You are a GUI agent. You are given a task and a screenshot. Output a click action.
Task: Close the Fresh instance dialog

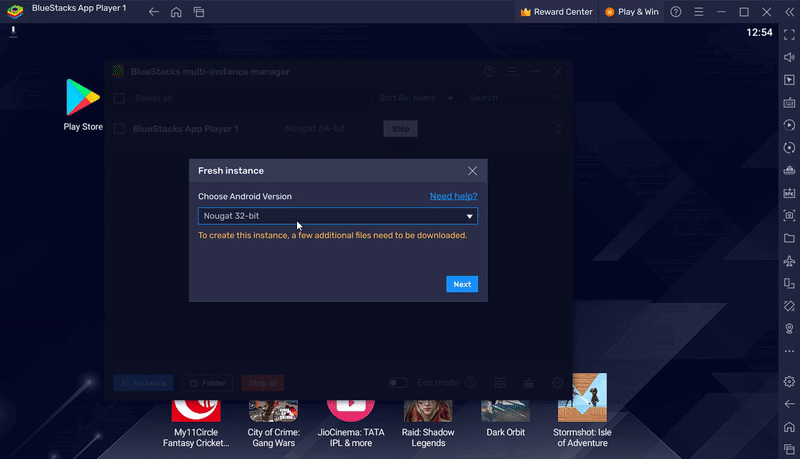pos(472,171)
